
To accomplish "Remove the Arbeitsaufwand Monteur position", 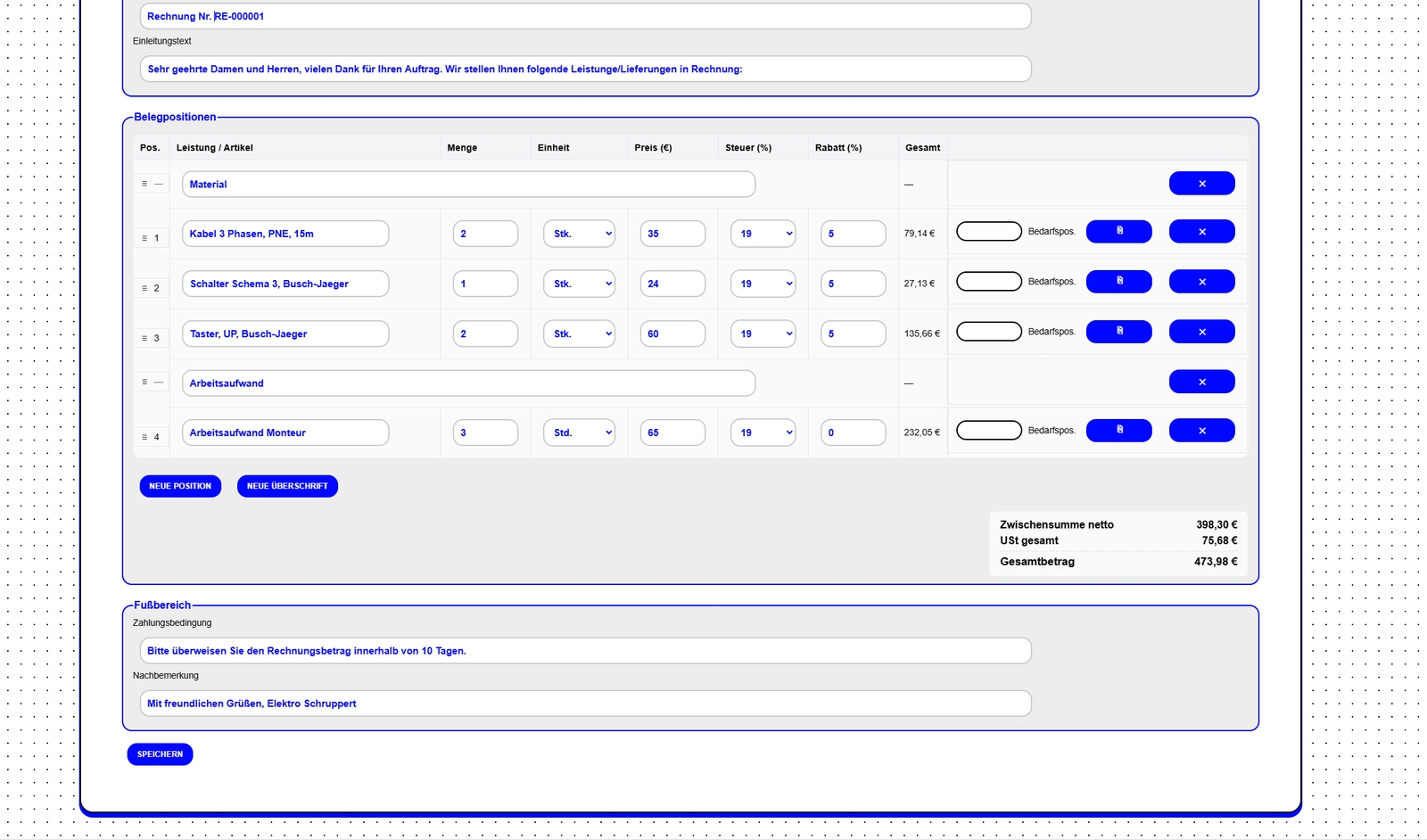I will coord(1201,431).
